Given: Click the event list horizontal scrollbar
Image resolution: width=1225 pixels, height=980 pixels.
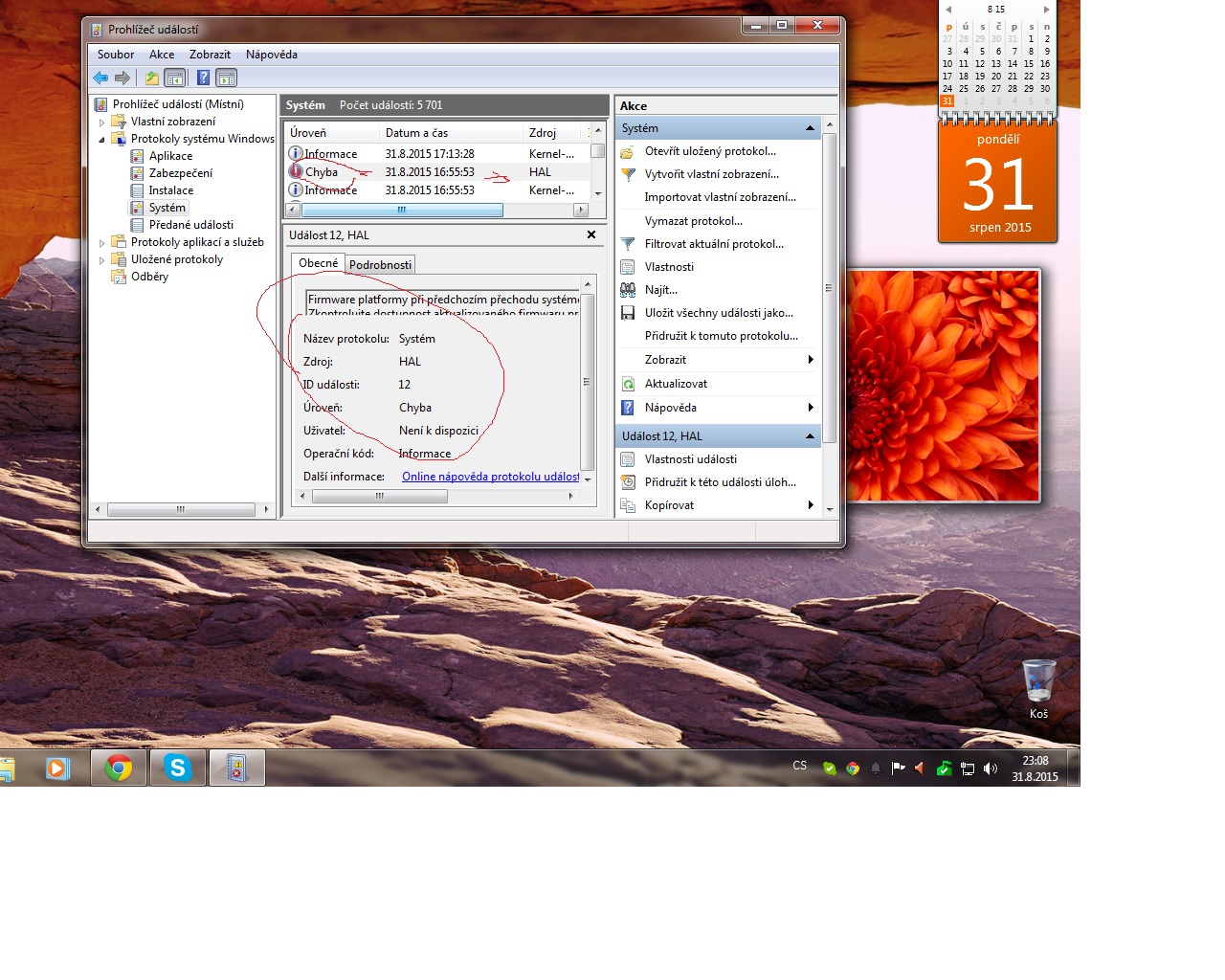Looking at the screenshot, I should point(402,210).
